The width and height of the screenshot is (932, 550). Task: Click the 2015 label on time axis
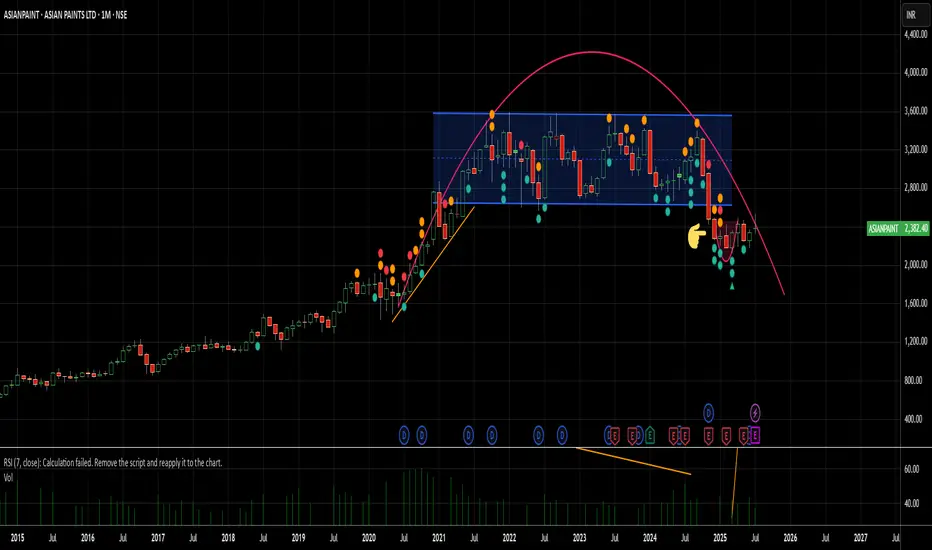point(16,537)
